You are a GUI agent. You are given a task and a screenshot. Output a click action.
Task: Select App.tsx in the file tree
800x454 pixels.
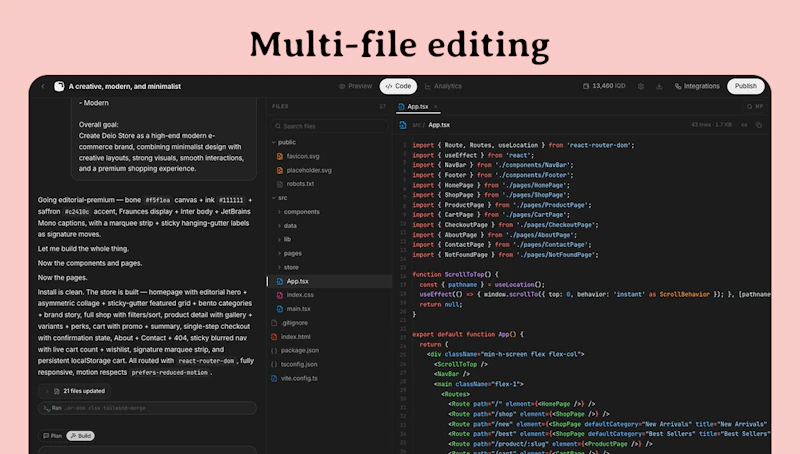coord(330,281)
